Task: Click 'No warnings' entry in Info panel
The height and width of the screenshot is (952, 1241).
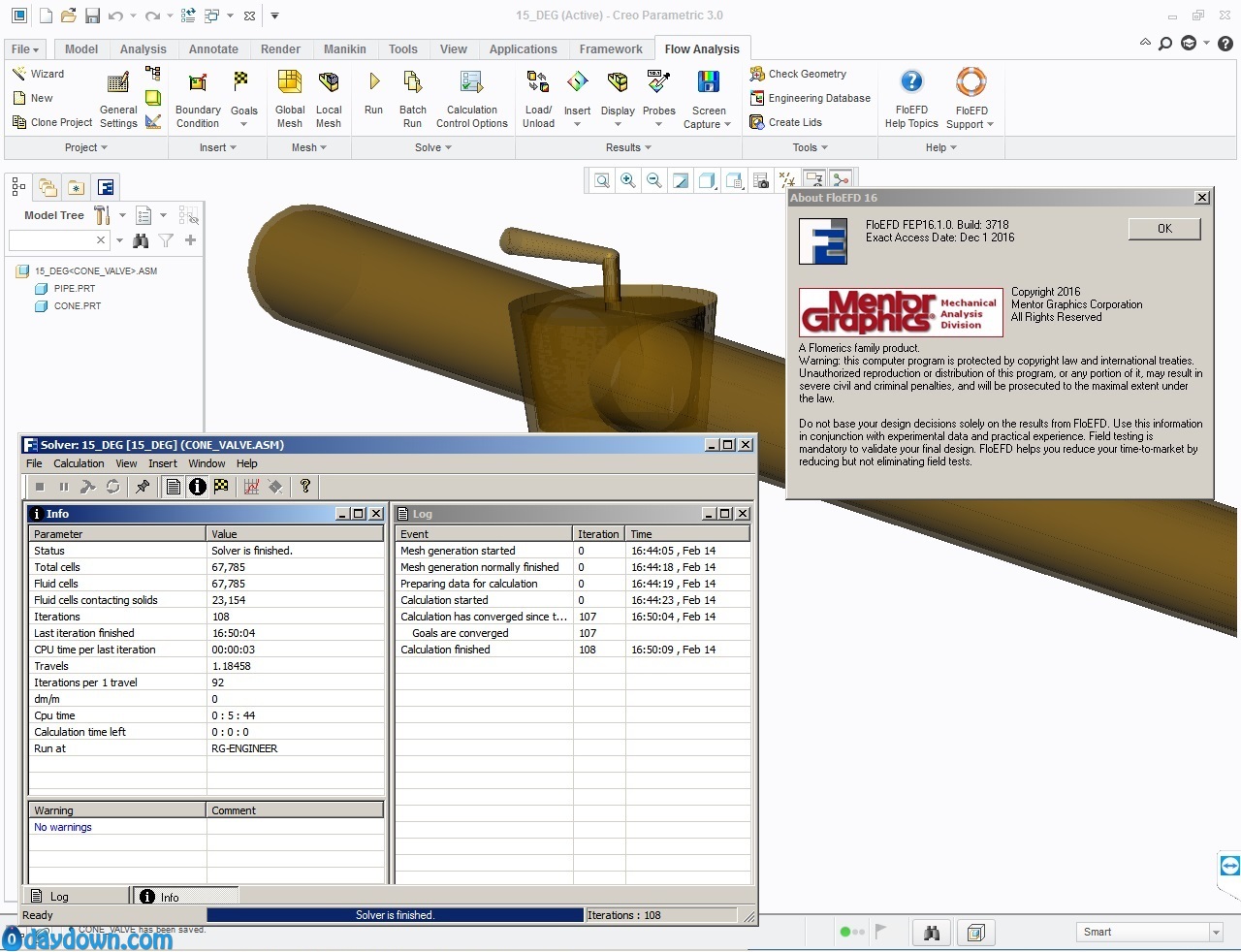Action: point(63,827)
